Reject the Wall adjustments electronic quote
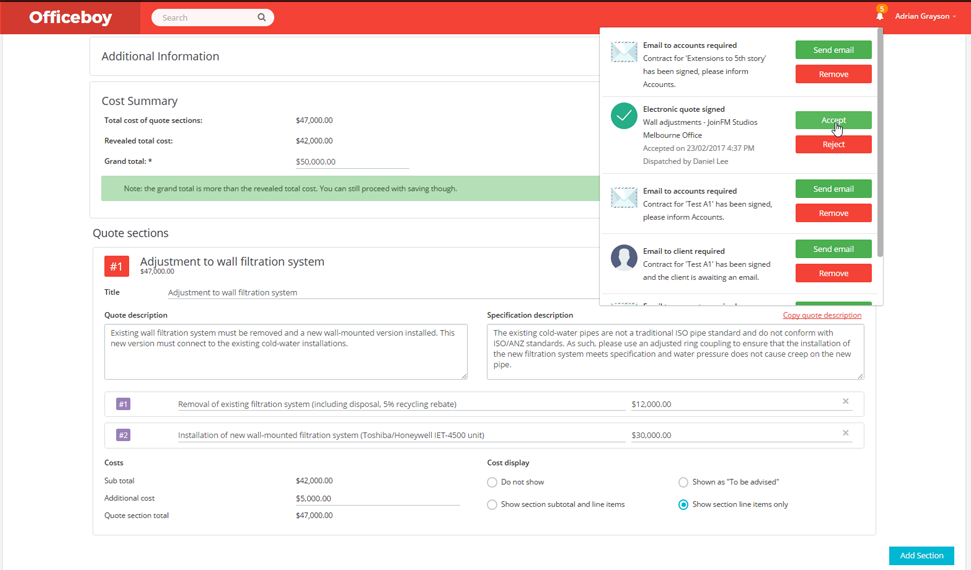 pyautogui.click(x=833, y=144)
